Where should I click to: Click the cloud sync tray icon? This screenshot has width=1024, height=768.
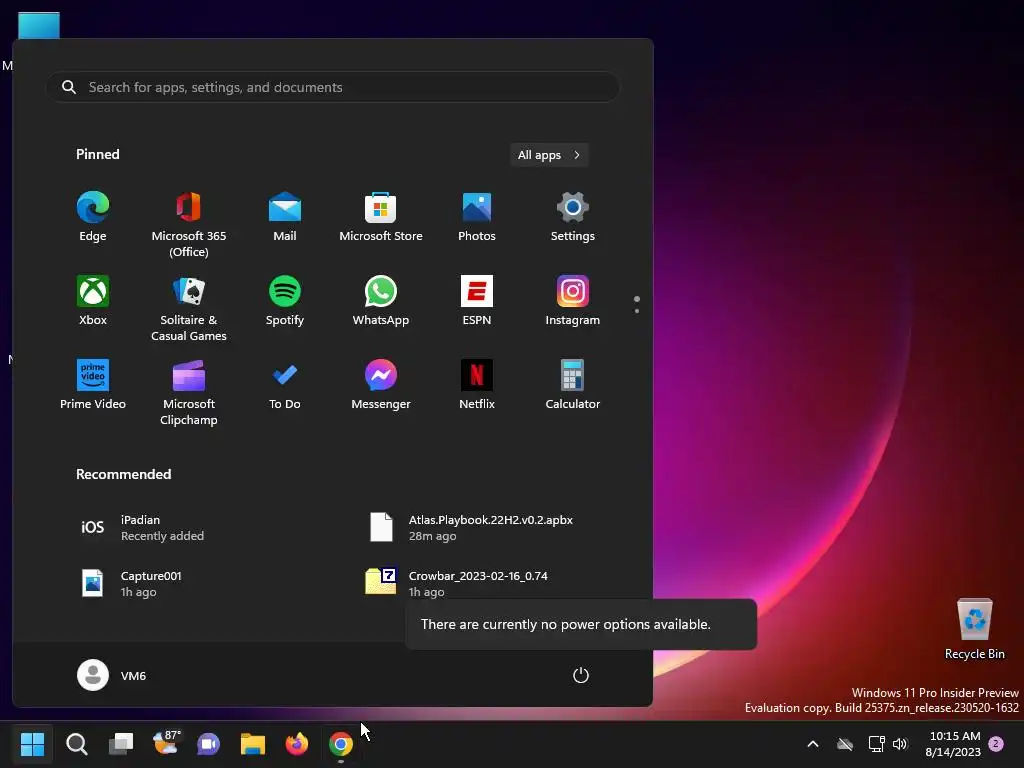click(x=845, y=744)
